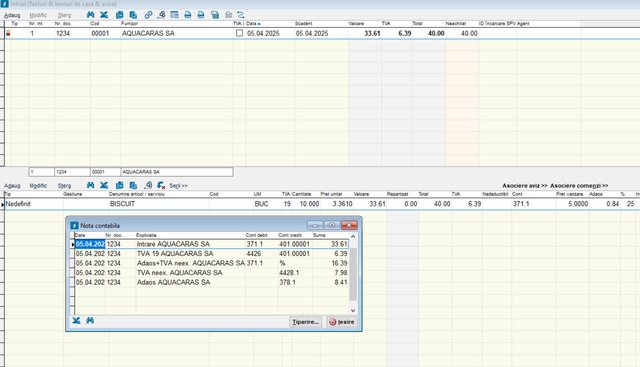This screenshot has height=367, width=640.
Task: Export invoices to Excel from top toolbar
Action: tap(104, 15)
